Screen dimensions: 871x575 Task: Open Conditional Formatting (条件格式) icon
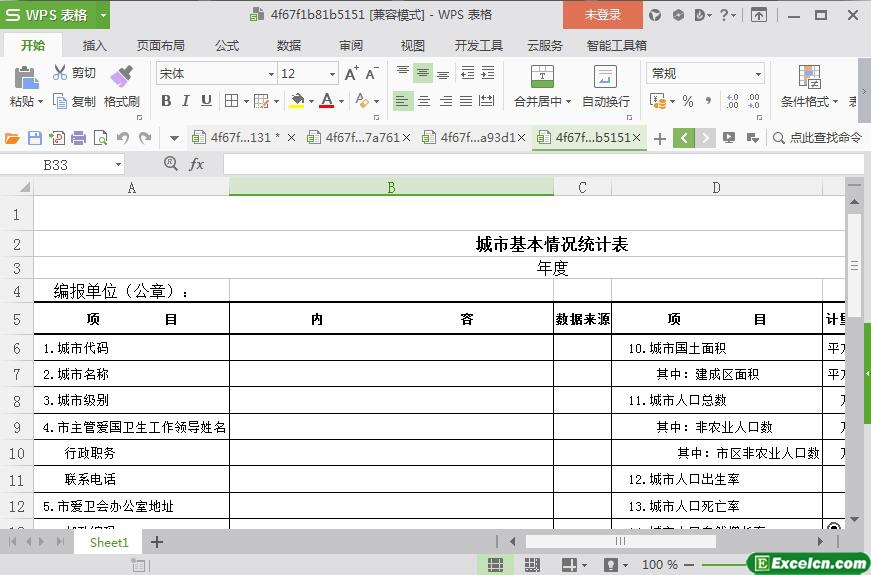pyautogui.click(x=809, y=77)
